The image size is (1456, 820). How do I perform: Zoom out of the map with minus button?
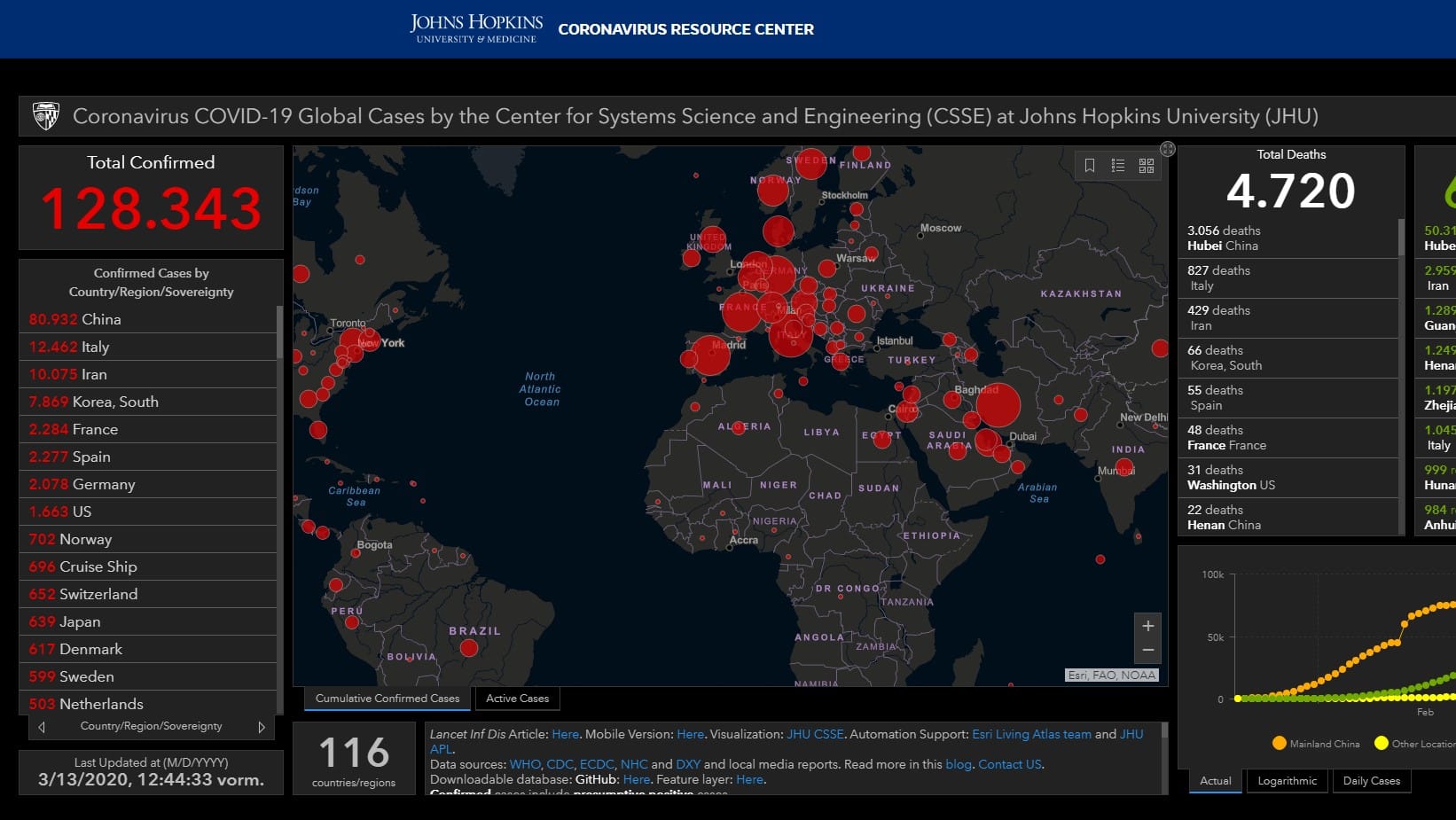click(x=1147, y=651)
